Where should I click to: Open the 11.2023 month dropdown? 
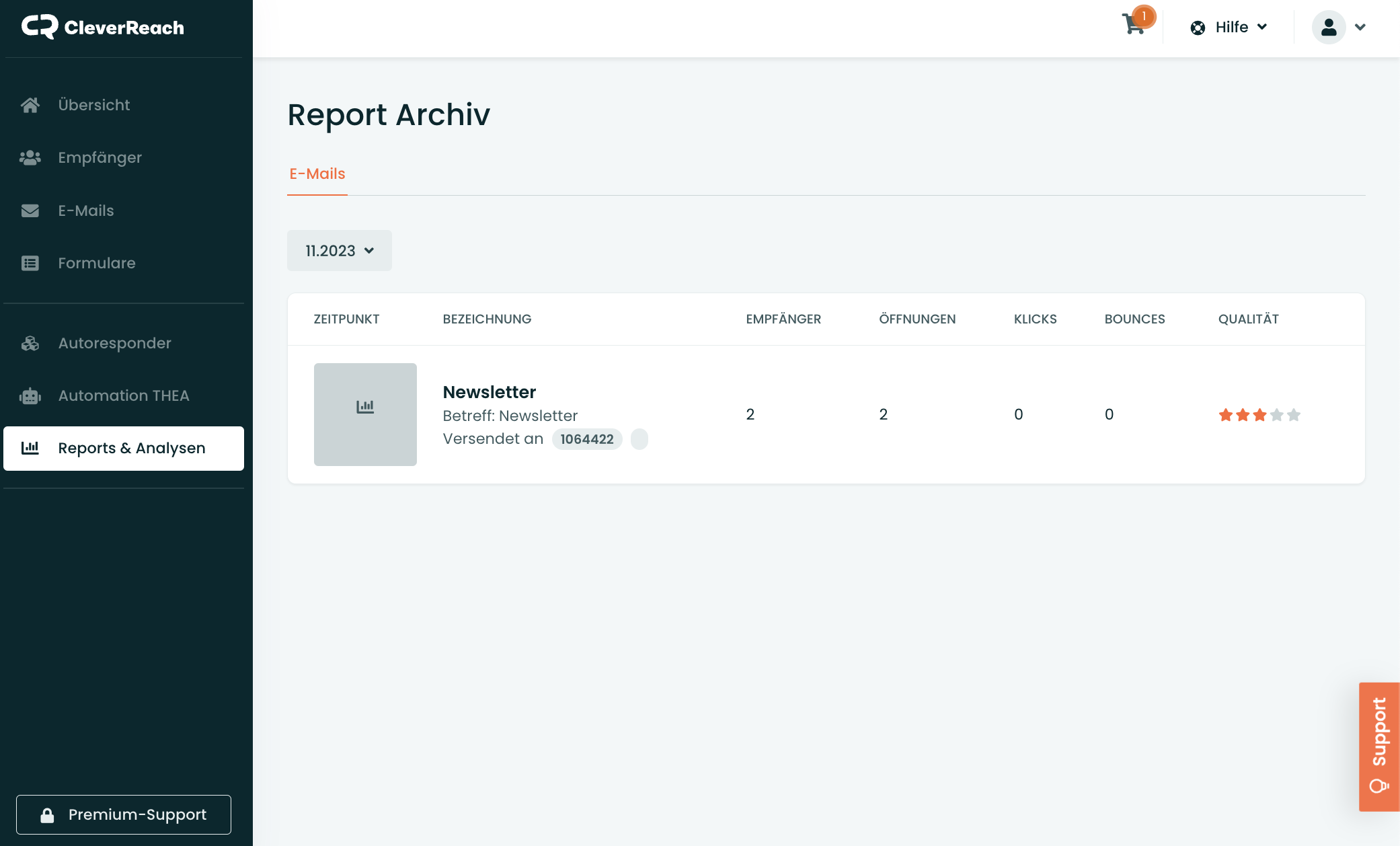(x=339, y=251)
